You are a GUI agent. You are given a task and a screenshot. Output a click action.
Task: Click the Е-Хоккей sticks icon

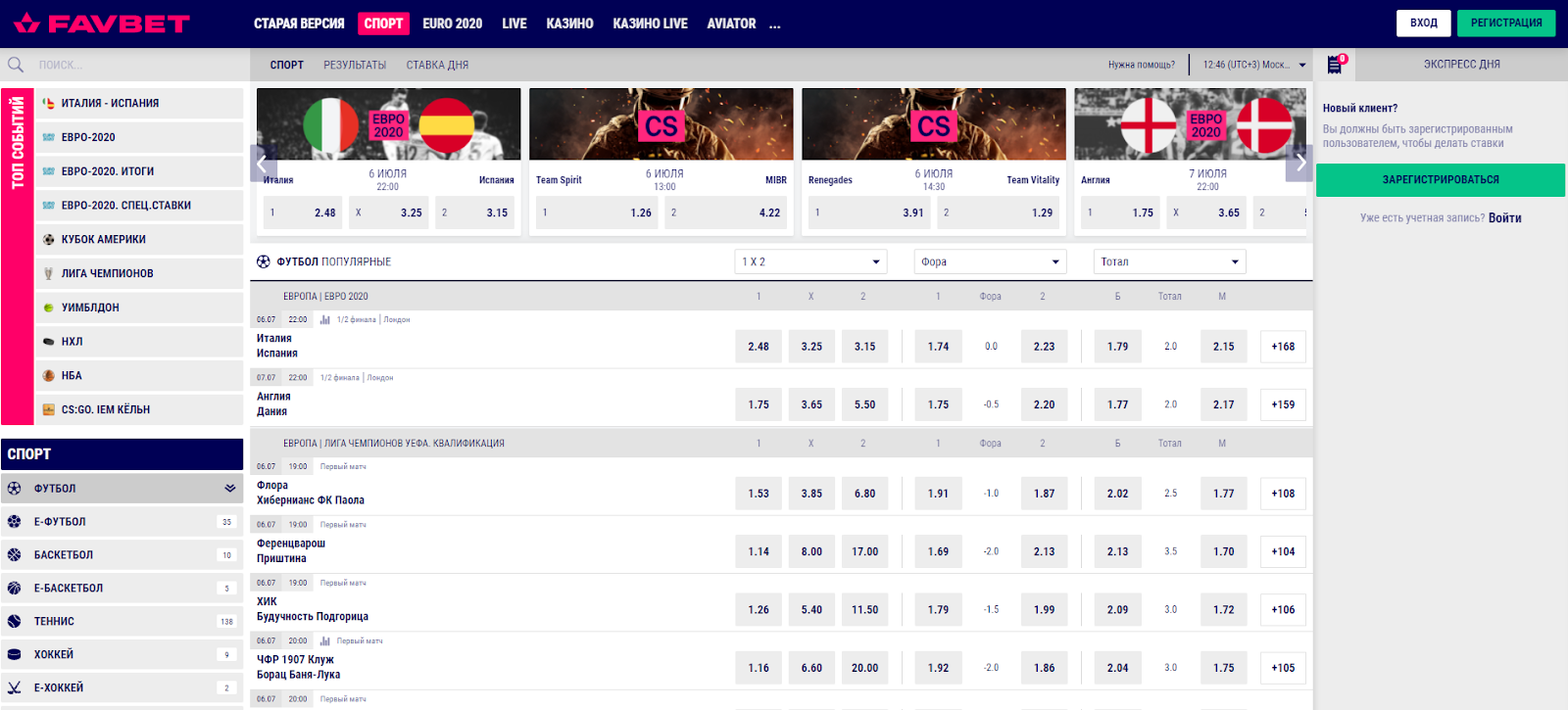[14, 687]
